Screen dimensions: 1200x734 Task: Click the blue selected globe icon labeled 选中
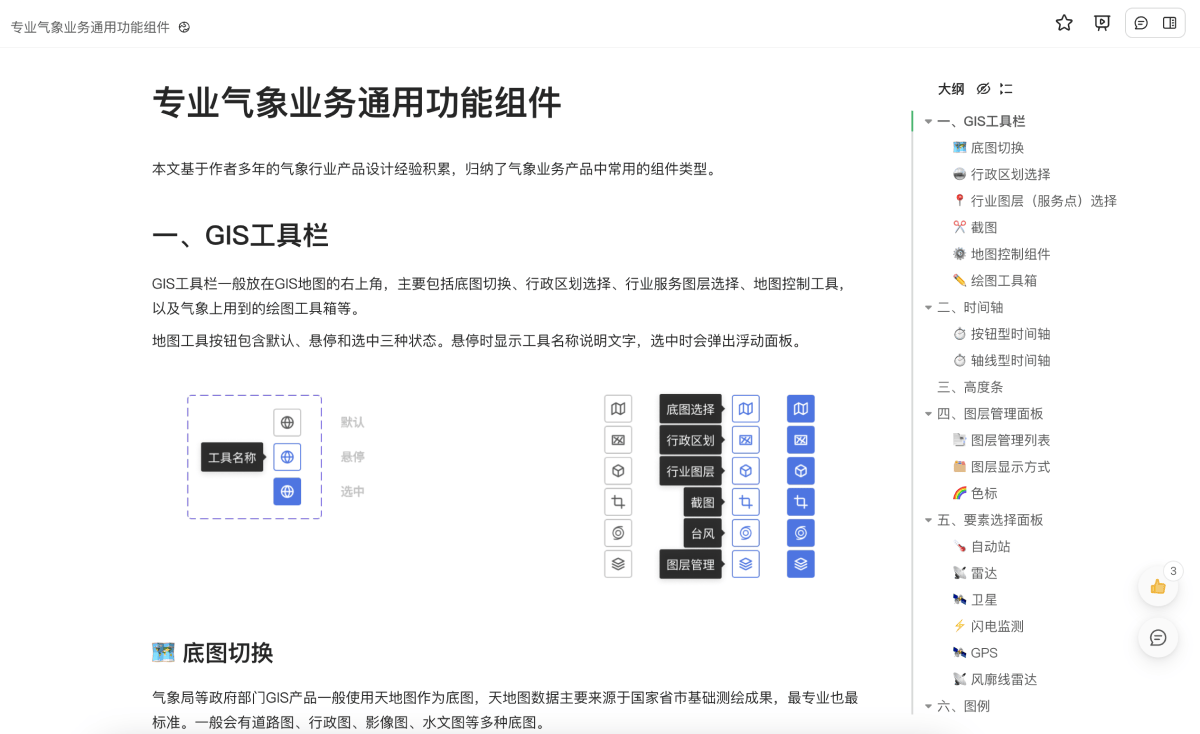pyautogui.click(x=287, y=491)
